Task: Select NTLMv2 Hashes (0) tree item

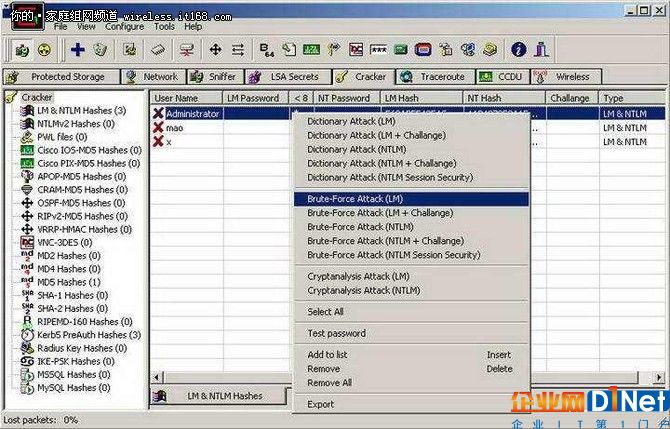Action: tap(76, 124)
